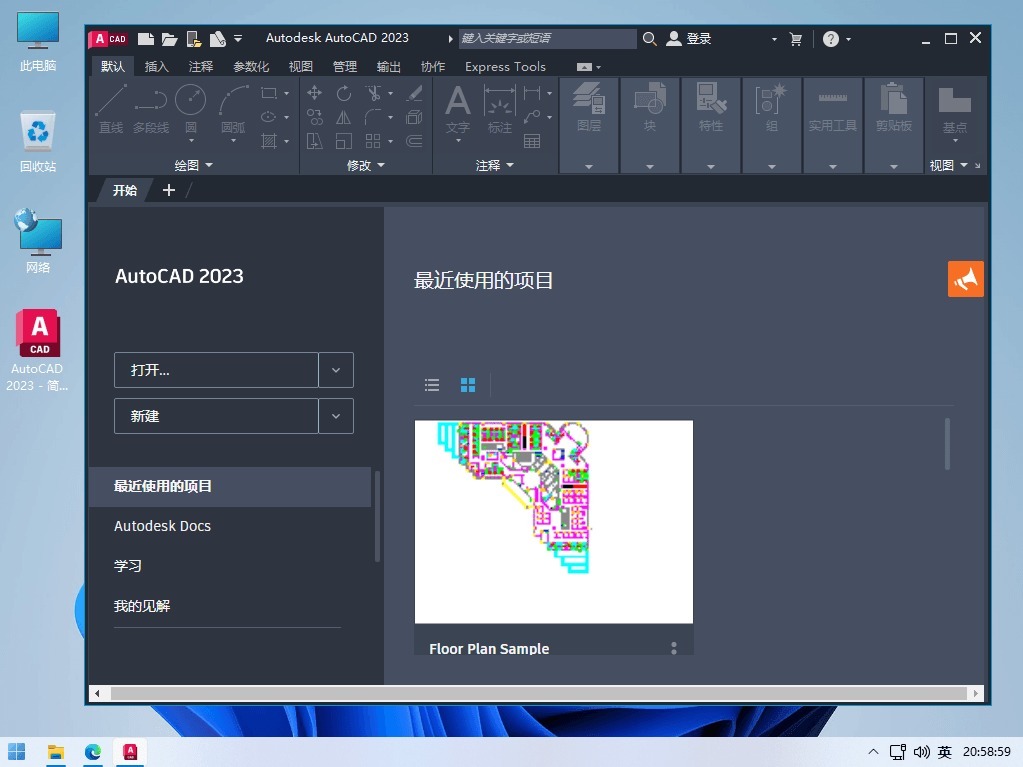Open the 图层 (Layers) properties icon
The height and width of the screenshot is (767, 1023).
[x=588, y=100]
